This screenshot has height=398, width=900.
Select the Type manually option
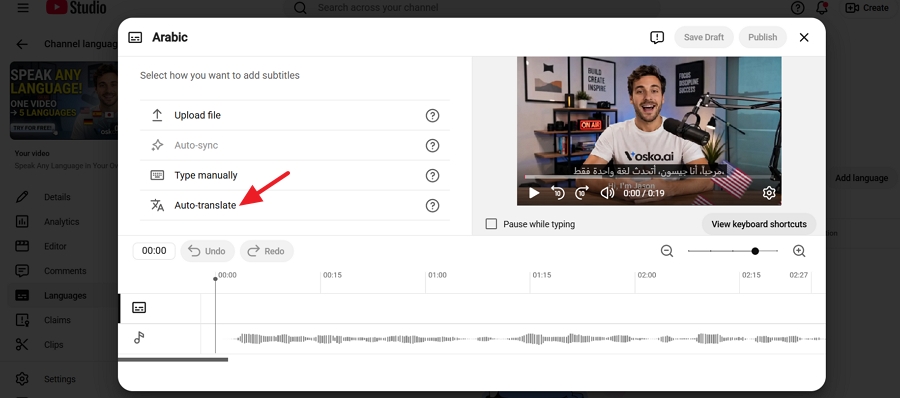[x=295, y=175]
